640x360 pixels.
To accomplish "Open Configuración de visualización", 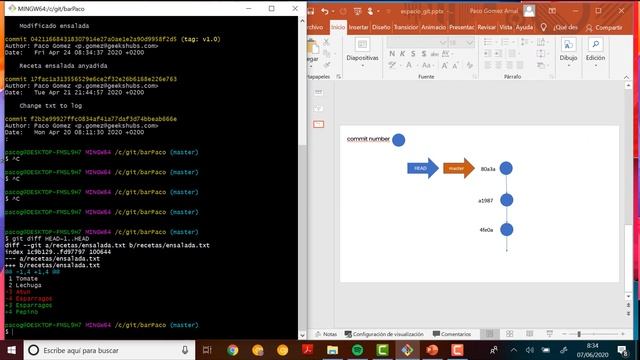I will (x=384, y=334).
